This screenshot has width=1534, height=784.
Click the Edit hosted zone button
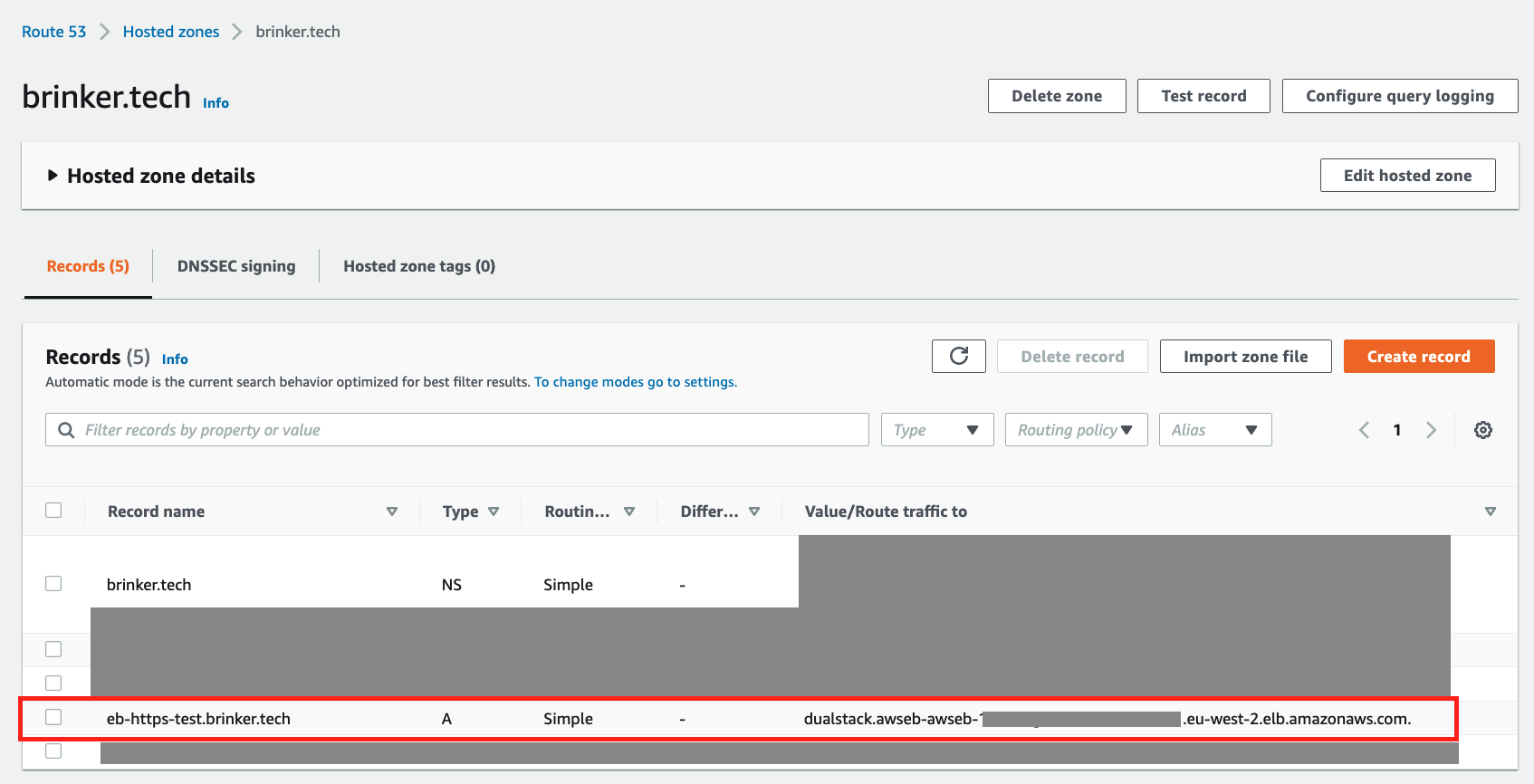[x=1407, y=176]
